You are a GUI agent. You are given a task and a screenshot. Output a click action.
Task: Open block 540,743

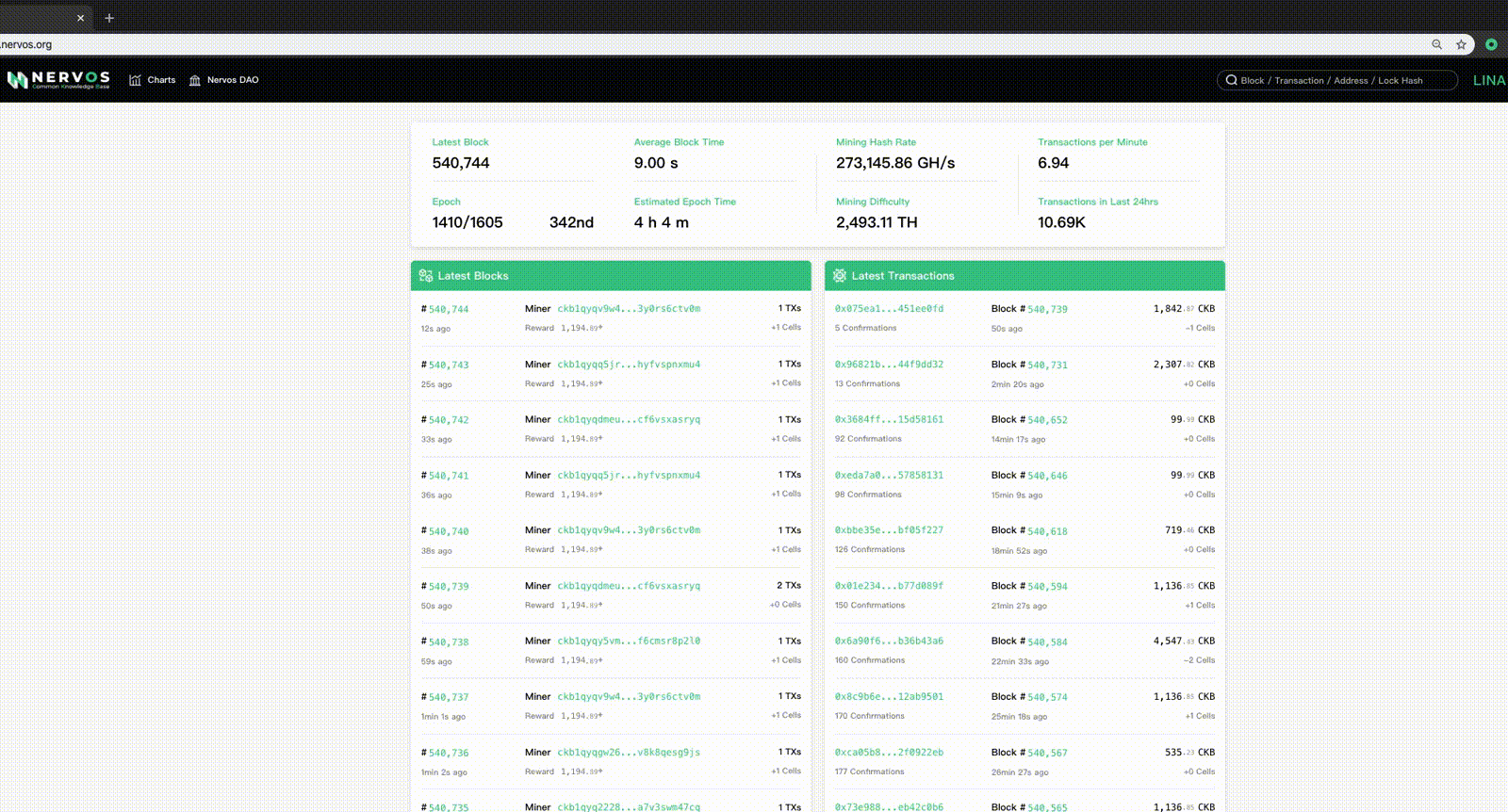[x=449, y=365]
